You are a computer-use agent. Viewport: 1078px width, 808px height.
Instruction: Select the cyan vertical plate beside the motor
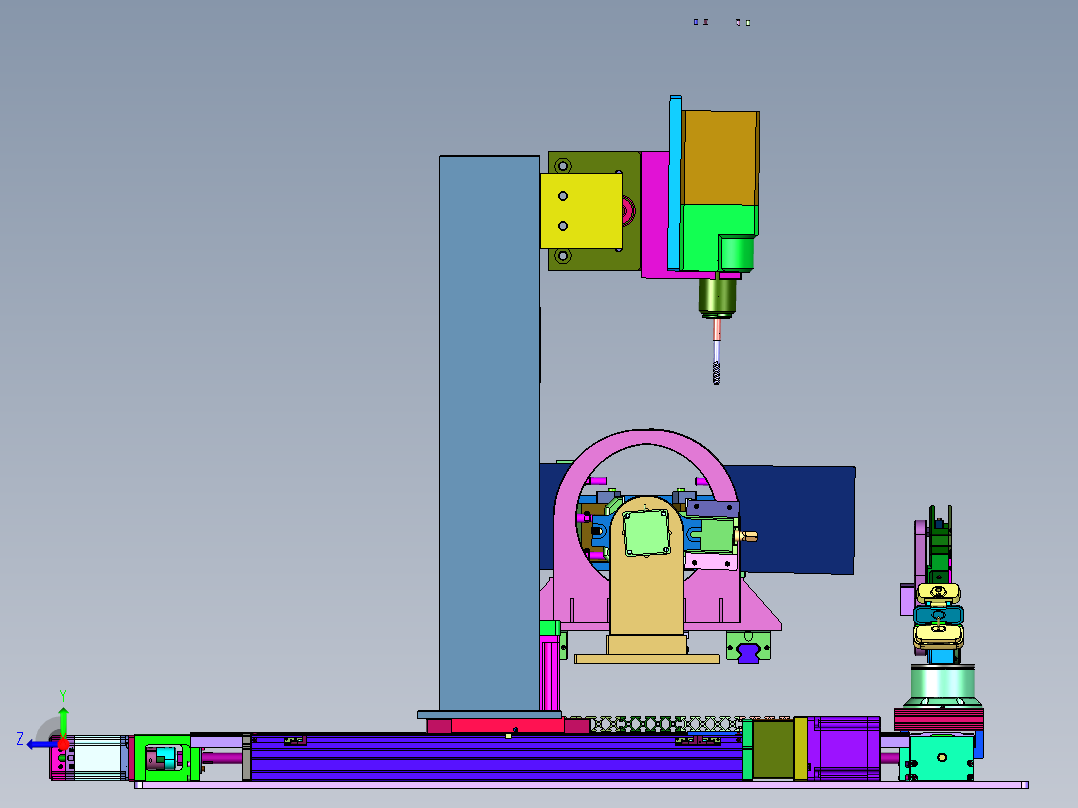pyautogui.click(x=675, y=182)
